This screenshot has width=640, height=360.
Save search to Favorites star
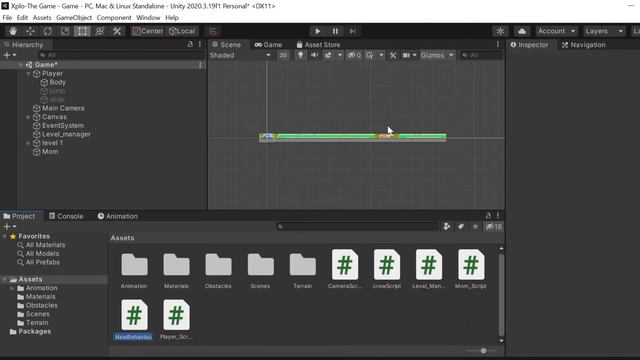point(475,227)
